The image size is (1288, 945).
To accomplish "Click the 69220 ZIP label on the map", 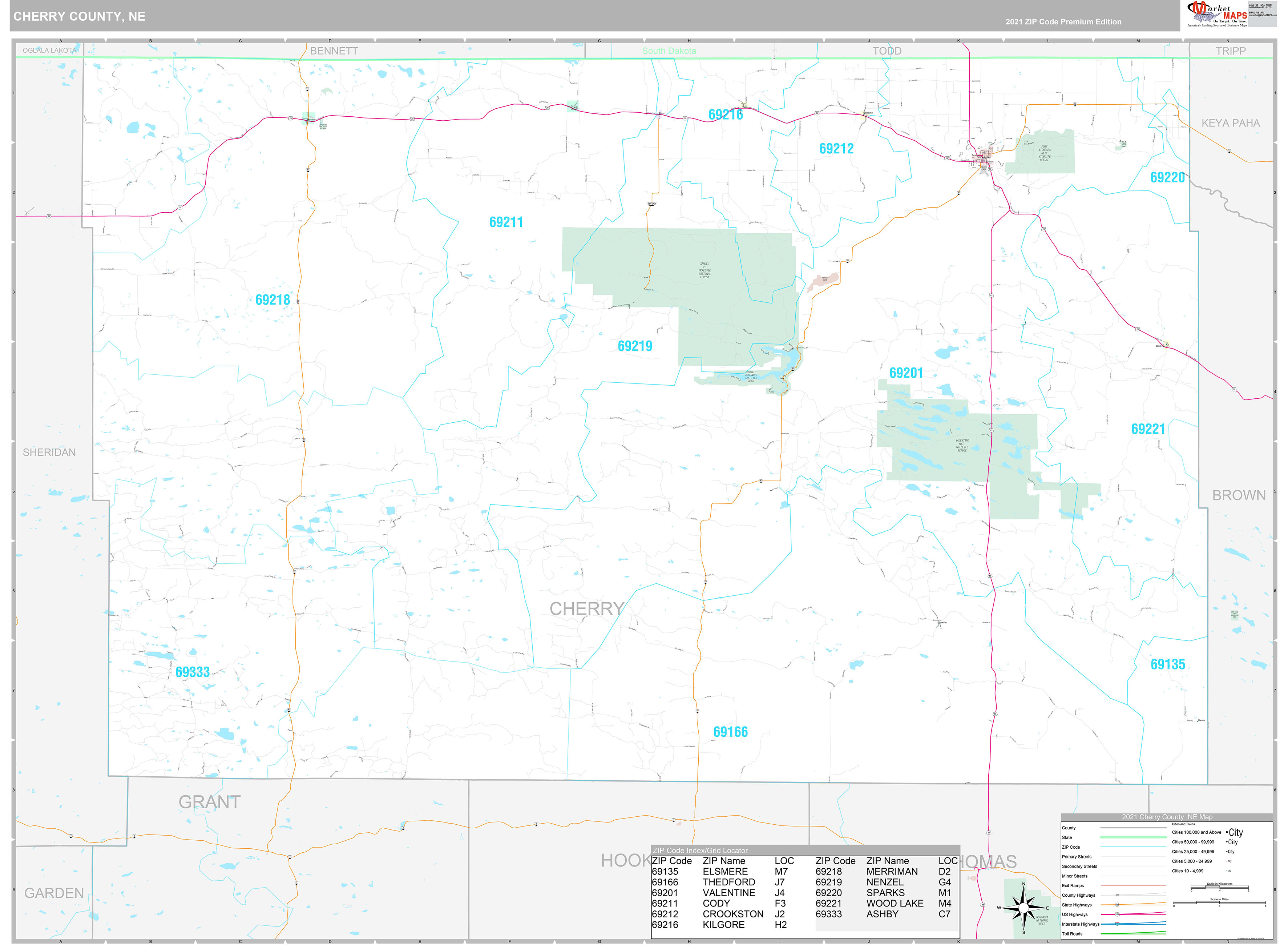I will tap(1167, 177).
